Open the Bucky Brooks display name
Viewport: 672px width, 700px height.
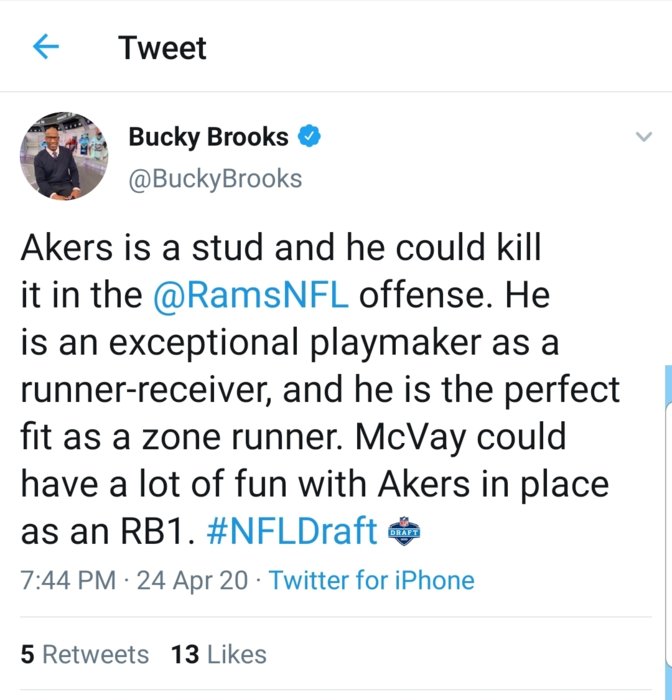pos(208,137)
